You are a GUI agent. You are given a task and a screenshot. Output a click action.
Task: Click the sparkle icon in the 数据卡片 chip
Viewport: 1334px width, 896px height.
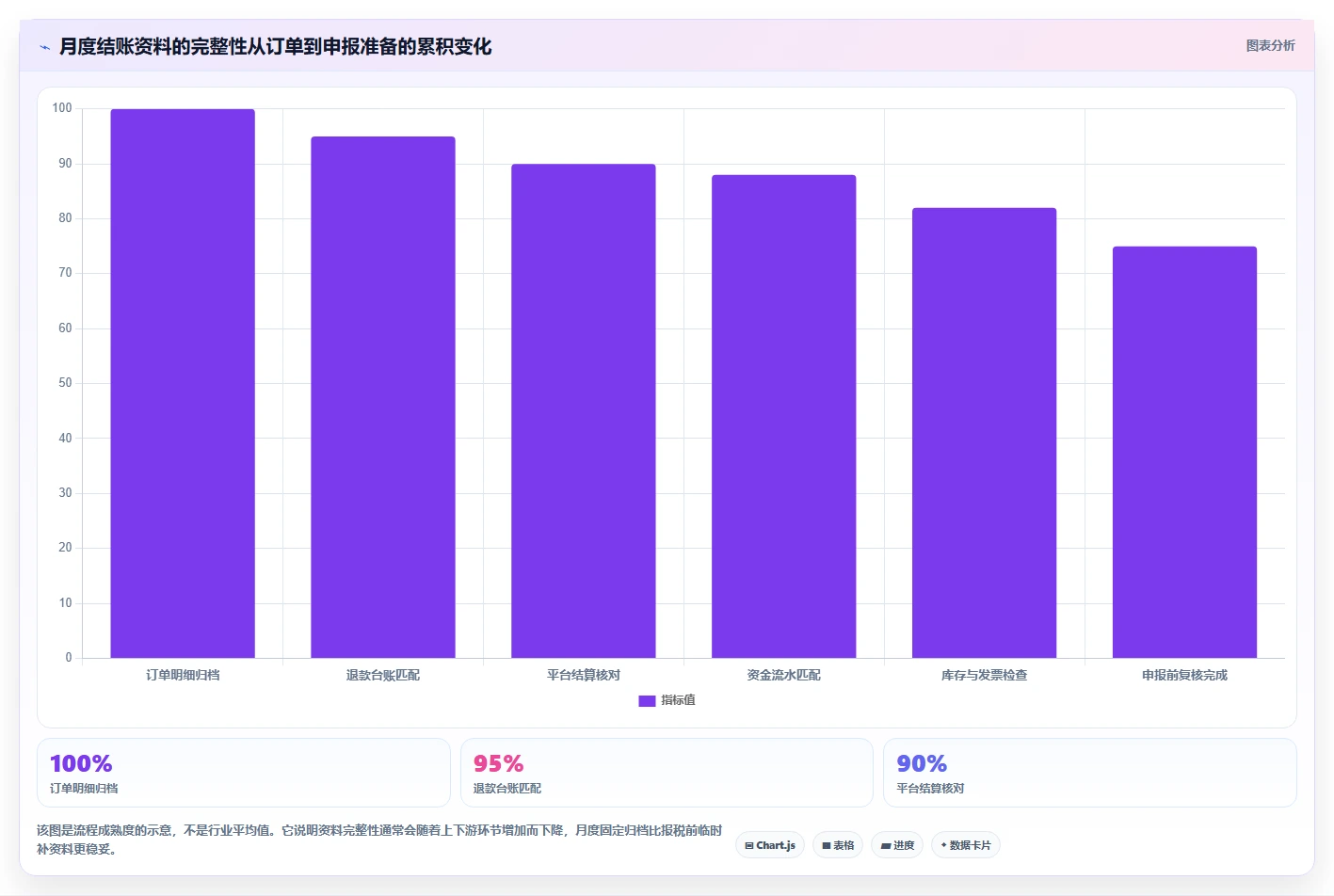tap(944, 845)
